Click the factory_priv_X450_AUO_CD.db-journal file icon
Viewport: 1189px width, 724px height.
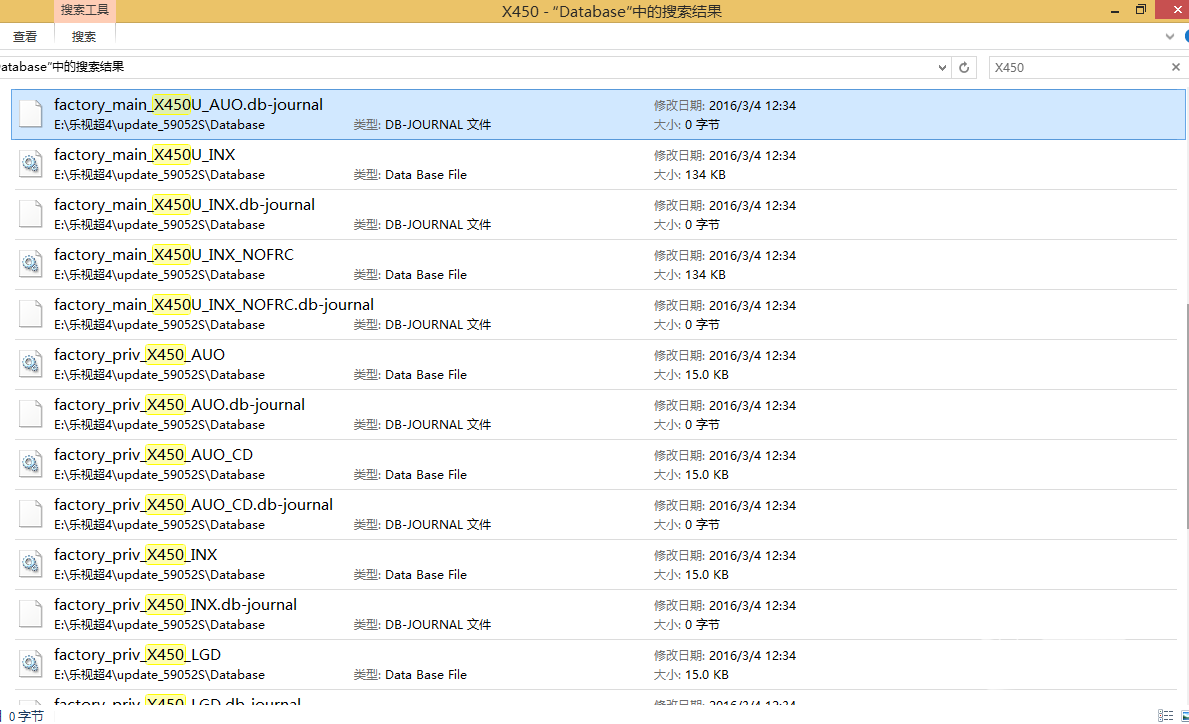[30, 514]
